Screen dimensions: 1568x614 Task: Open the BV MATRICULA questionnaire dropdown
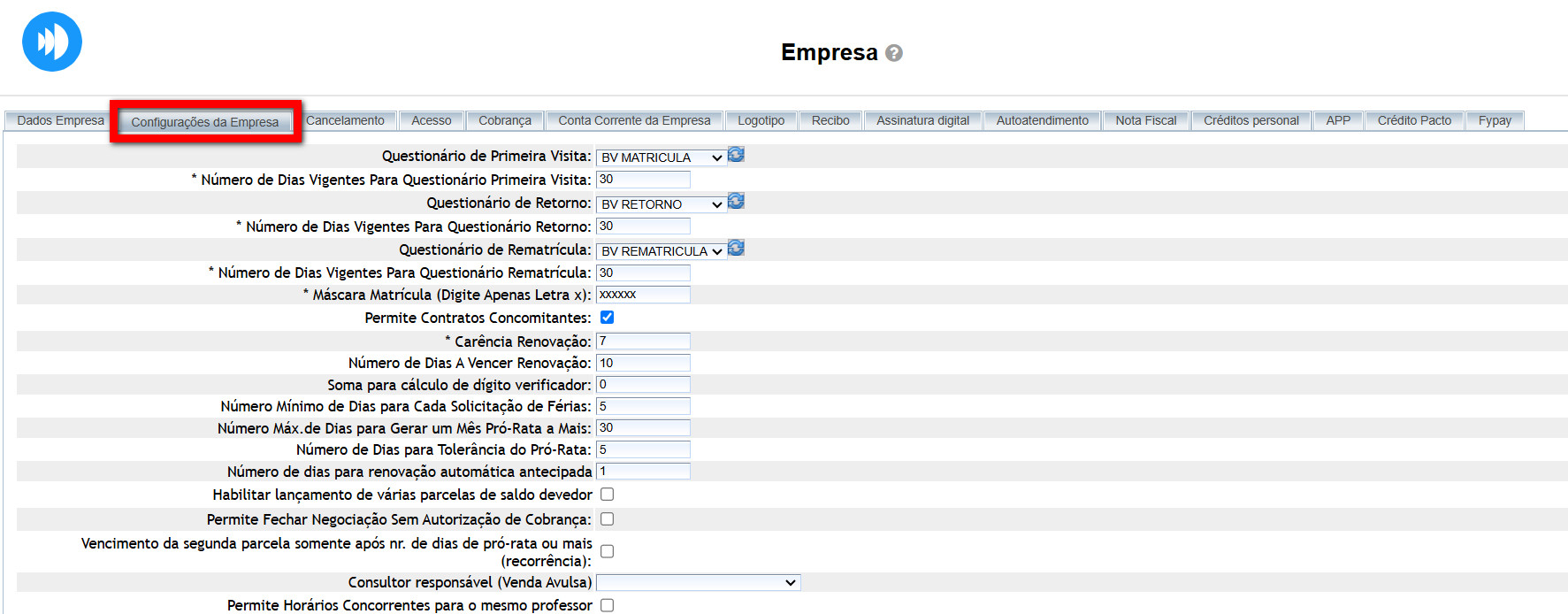point(661,157)
